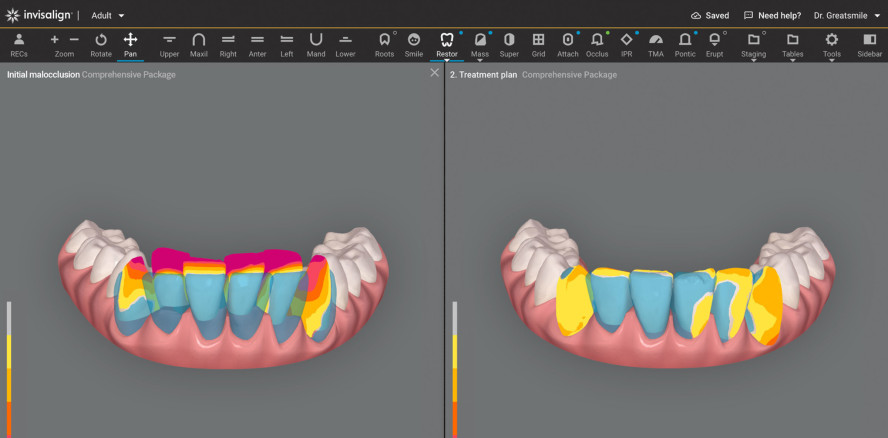Show the Mandibular arch view

pos(316,44)
